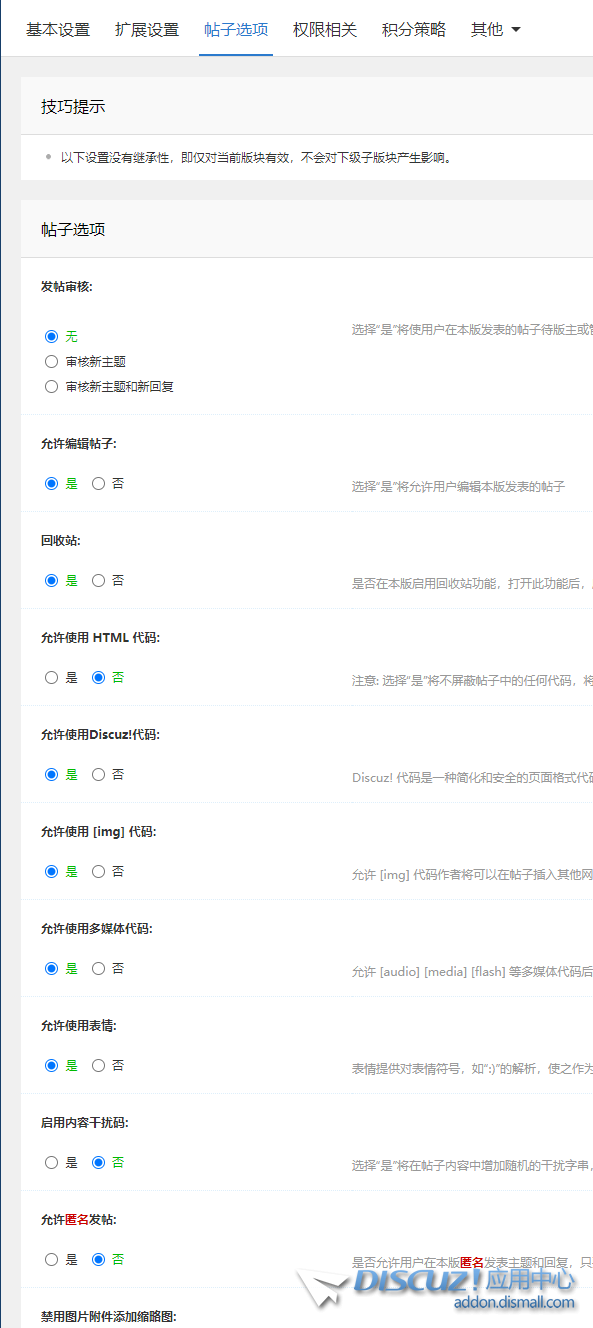The image size is (593, 1328).
Task: Click the 发帖审核 label
Action: pos(67,287)
